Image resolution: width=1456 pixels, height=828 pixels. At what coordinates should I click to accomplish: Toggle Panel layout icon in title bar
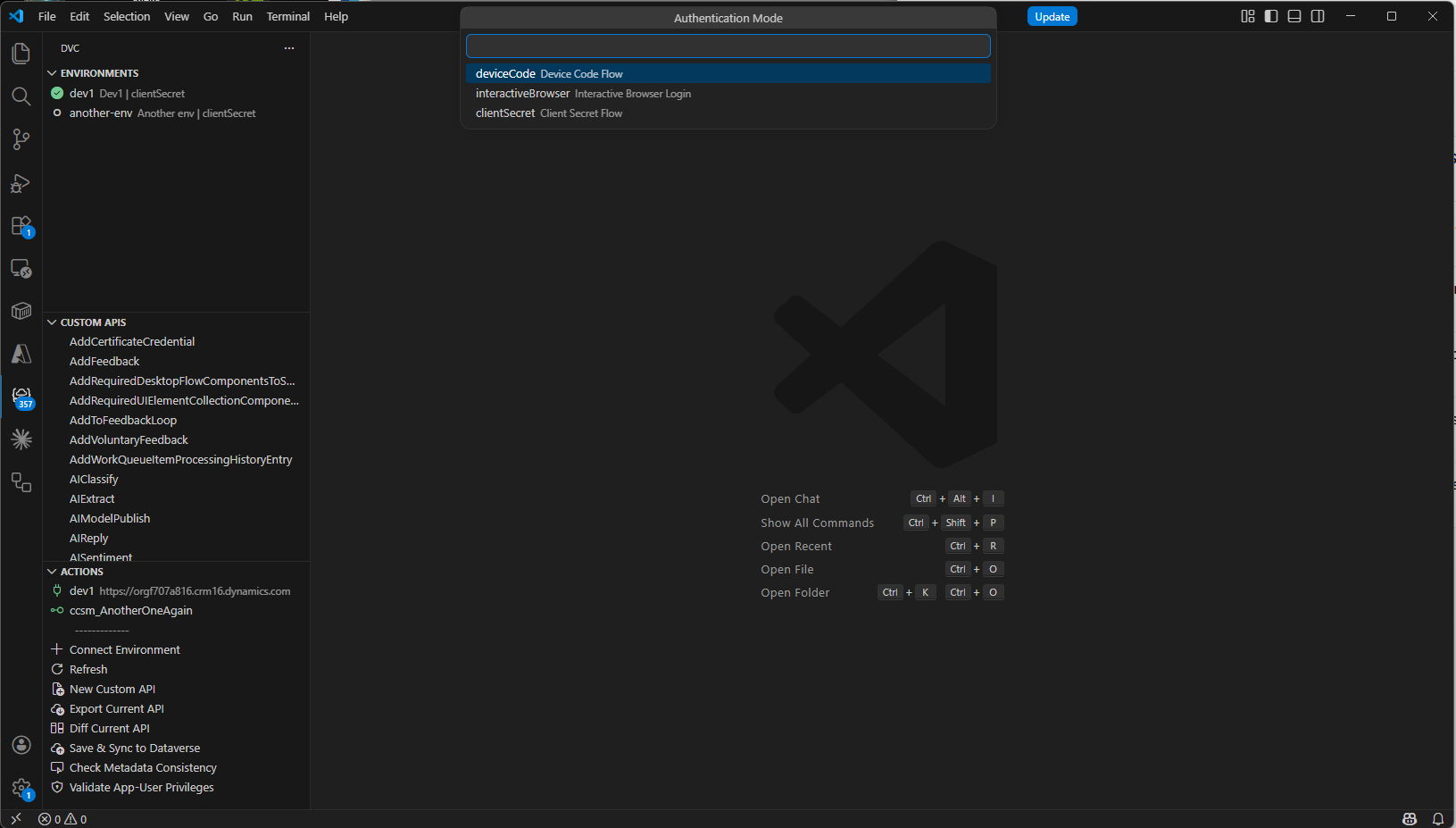pyautogui.click(x=1294, y=16)
